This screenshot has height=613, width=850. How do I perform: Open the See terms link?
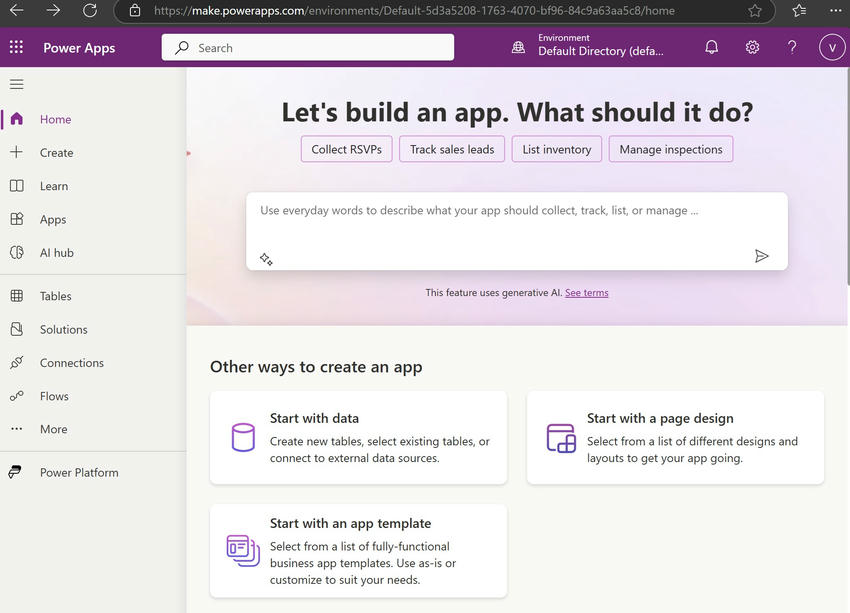(x=587, y=293)
